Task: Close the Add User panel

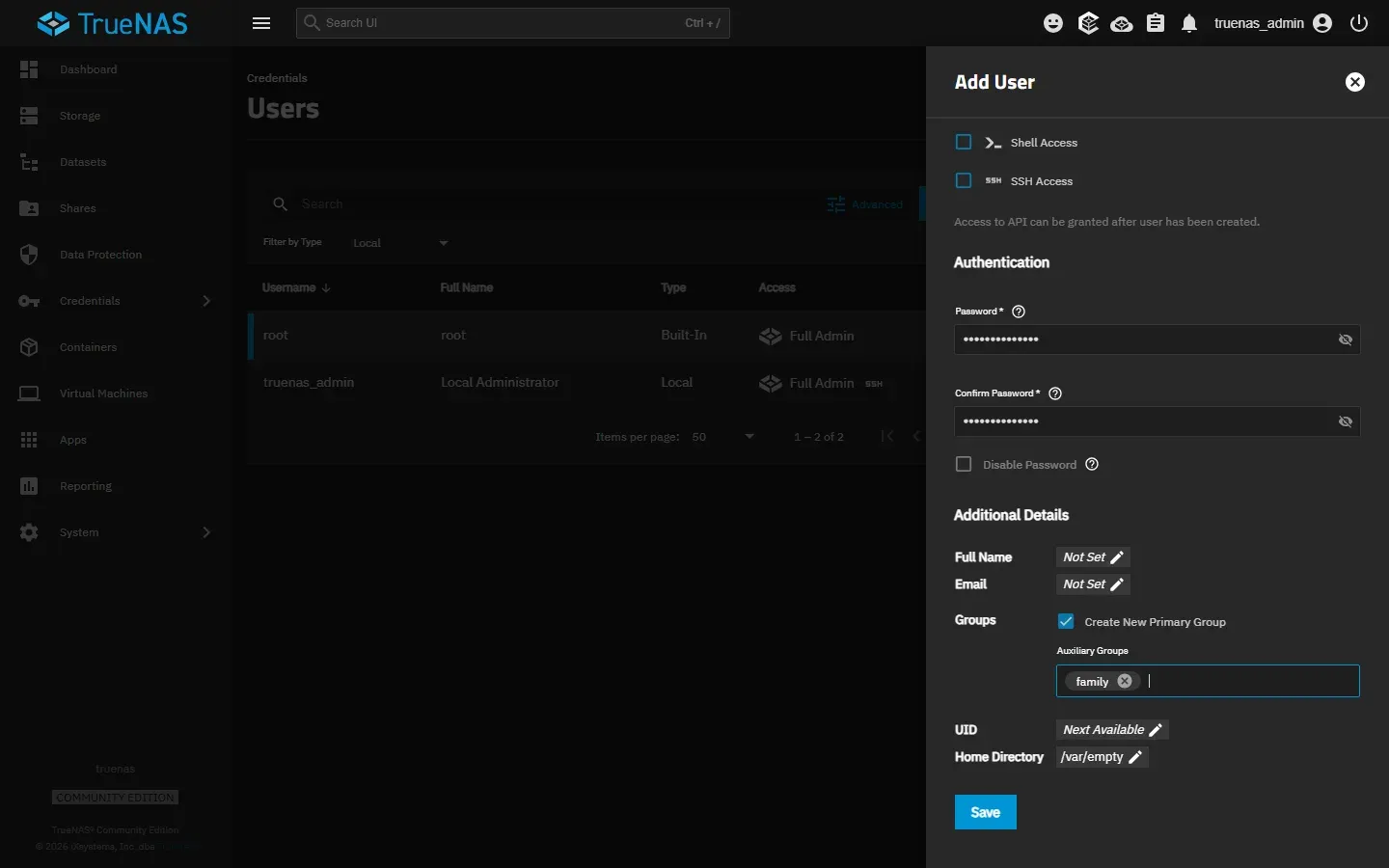Action: tap(1355, 82)
